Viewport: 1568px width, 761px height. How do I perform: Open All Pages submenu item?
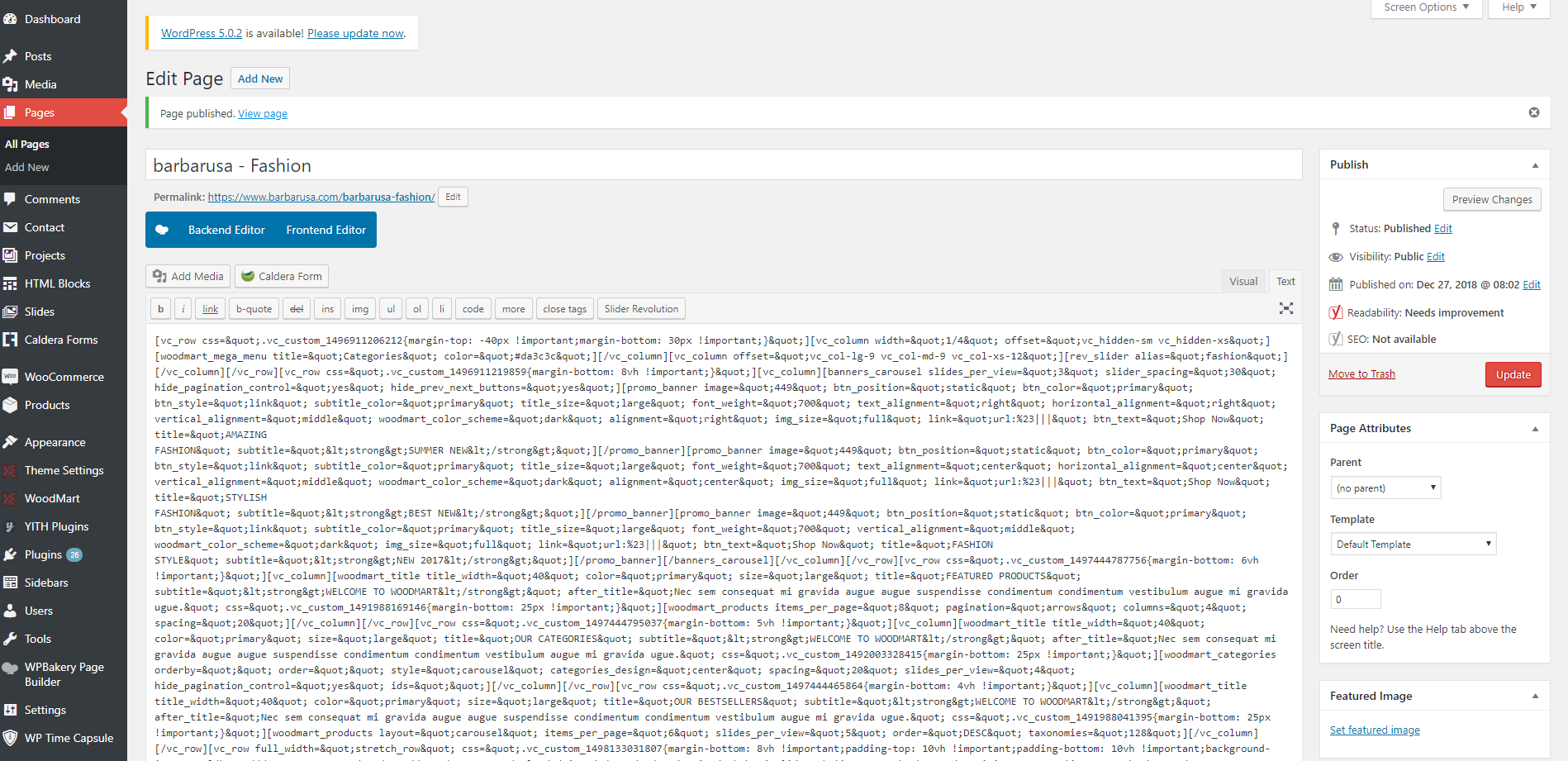(27, 144)
